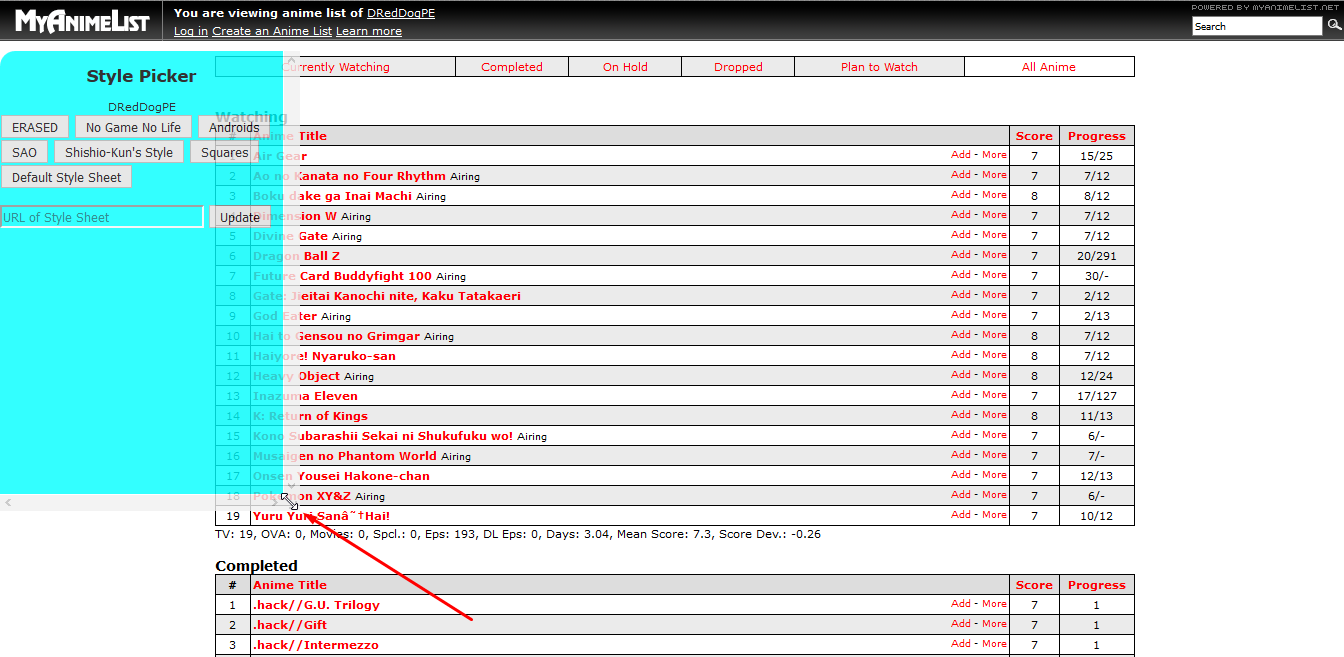Click the Search box in header
Screen dimensions: 1344x657
[x=1257, y=26]
